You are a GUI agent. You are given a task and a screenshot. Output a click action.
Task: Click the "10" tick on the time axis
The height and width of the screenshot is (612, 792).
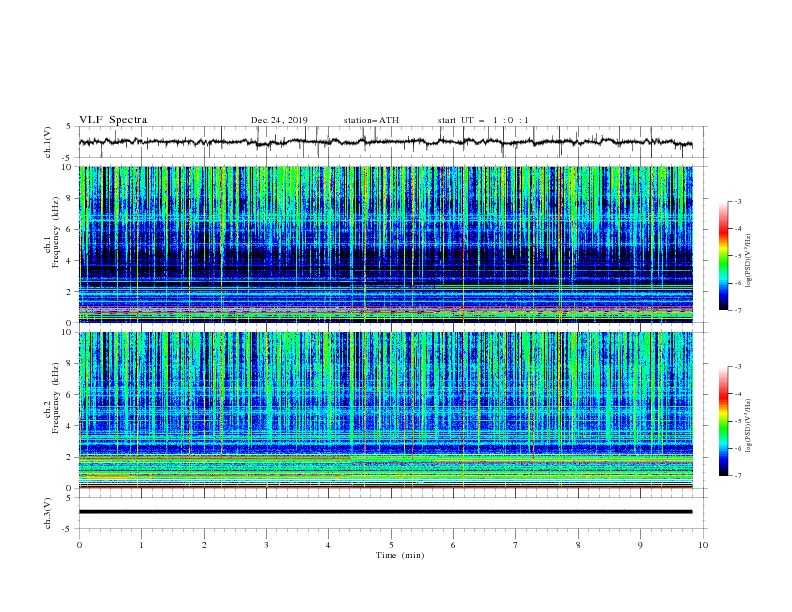(x=703, y=545)
